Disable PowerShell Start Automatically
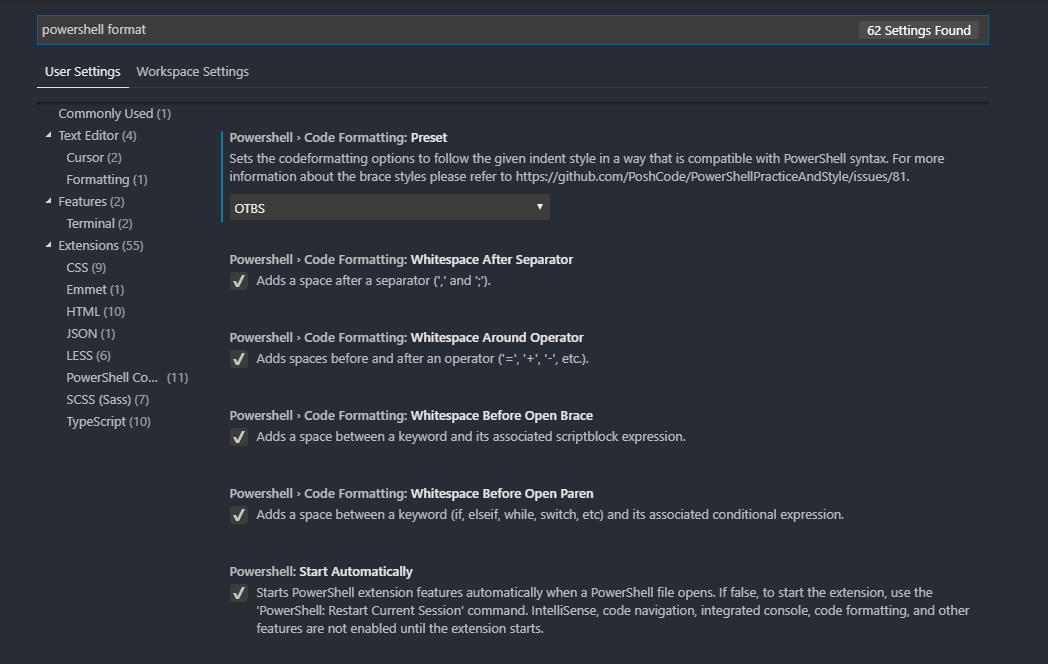 pos(238,593)
